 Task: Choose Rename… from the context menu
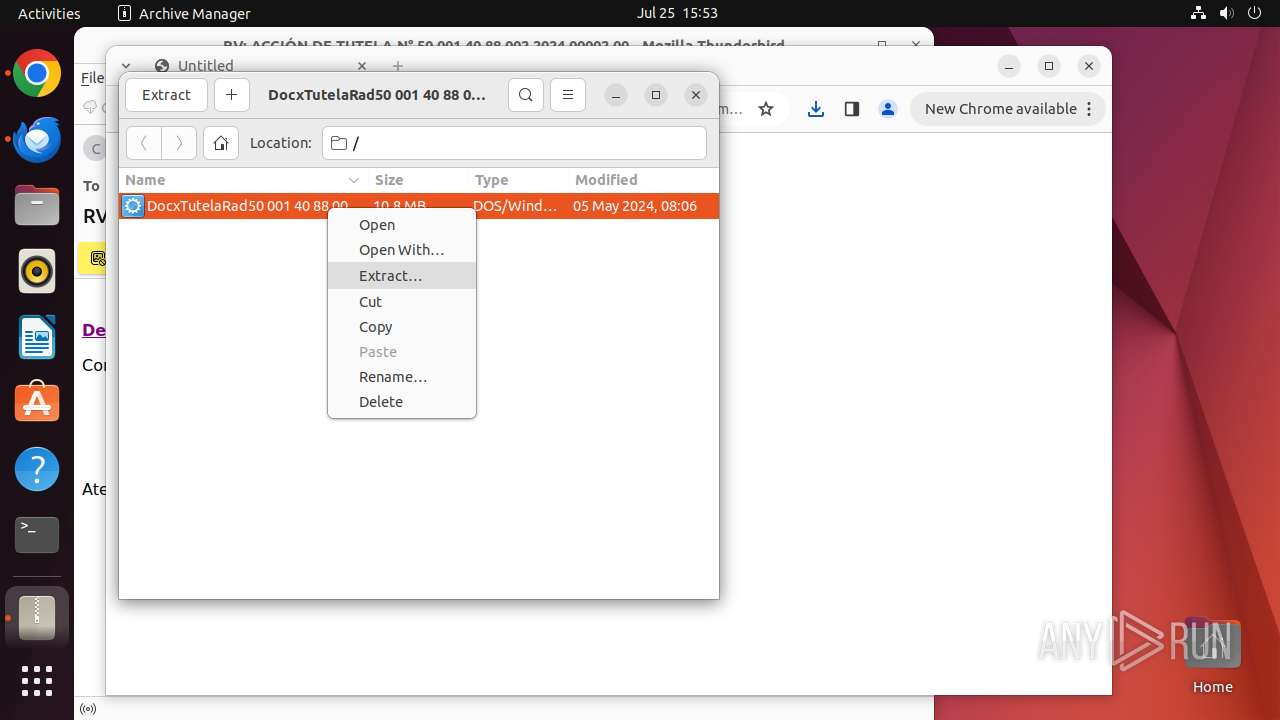pyautogui.click(x=402, y=377)
